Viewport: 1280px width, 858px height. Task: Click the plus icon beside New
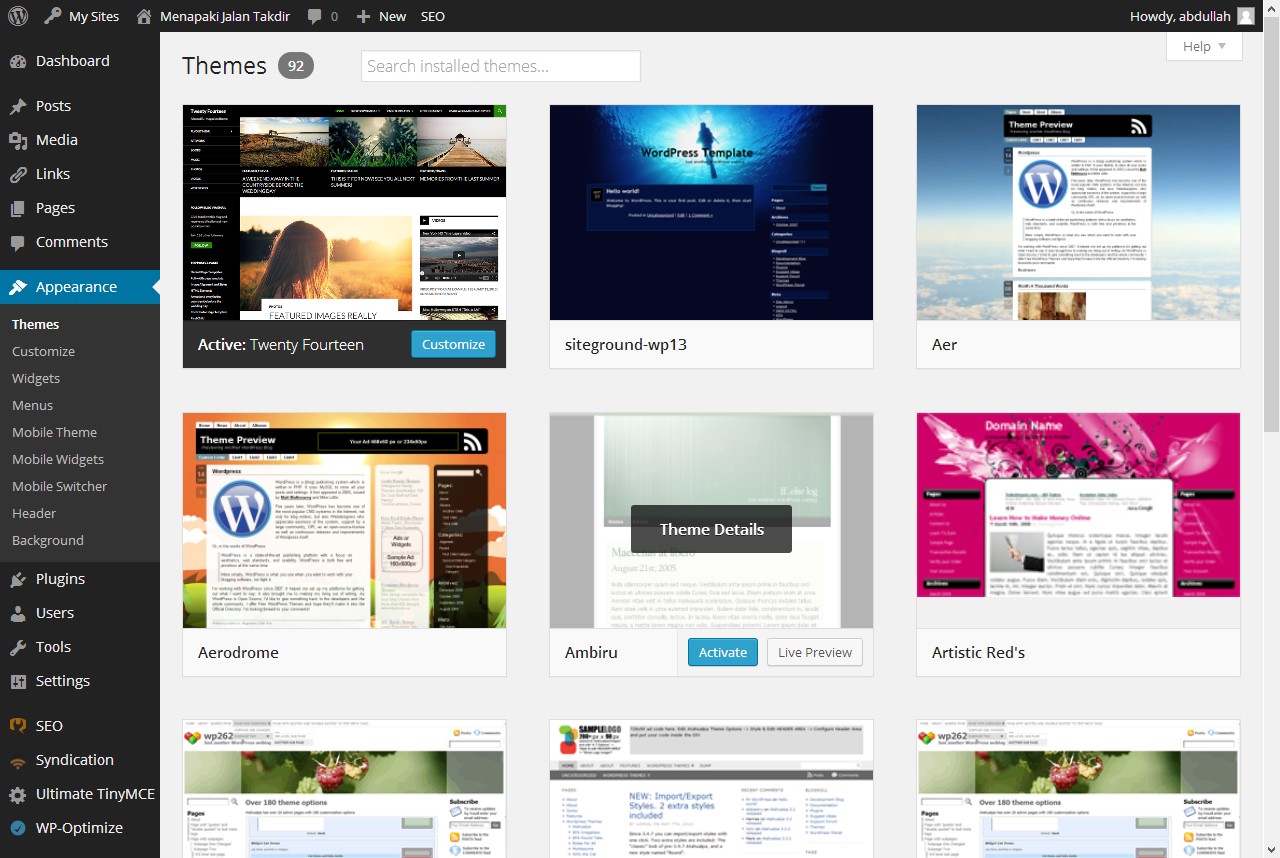point(363,17)
